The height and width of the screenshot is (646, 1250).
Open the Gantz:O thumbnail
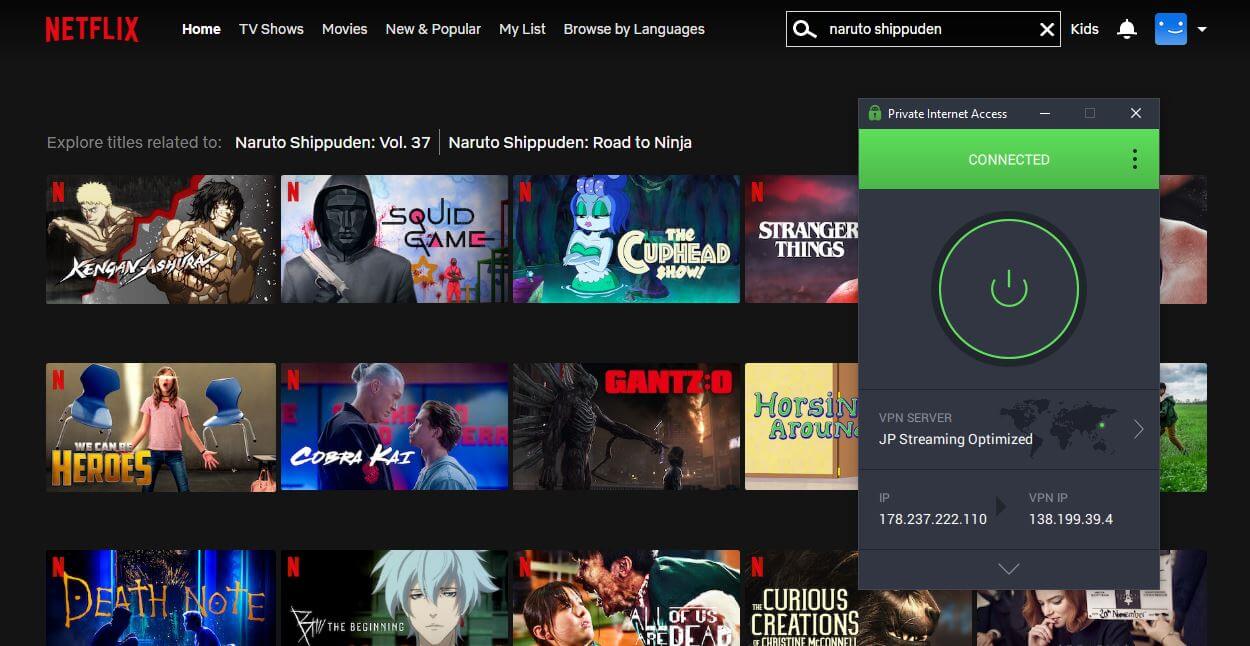click(626, 427)
